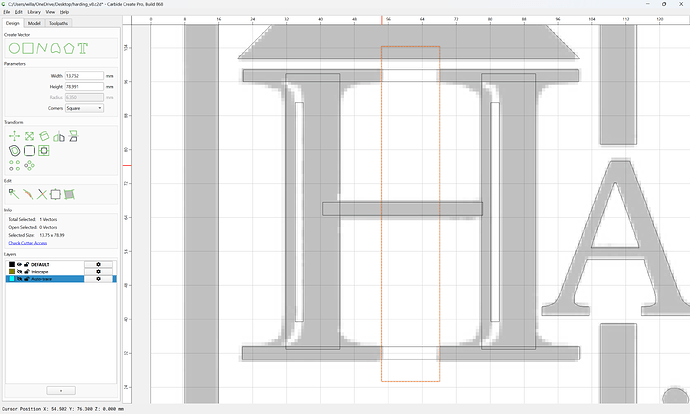Open settings for the Auto-trace layer

[98, 279]
